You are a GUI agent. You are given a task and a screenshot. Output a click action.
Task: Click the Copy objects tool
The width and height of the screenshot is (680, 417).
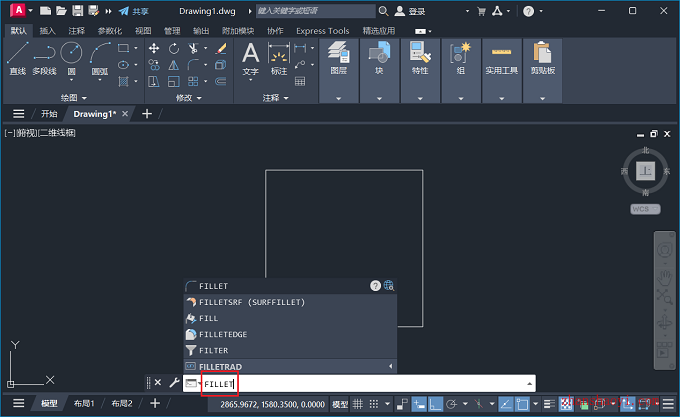[x=154, y=65]
